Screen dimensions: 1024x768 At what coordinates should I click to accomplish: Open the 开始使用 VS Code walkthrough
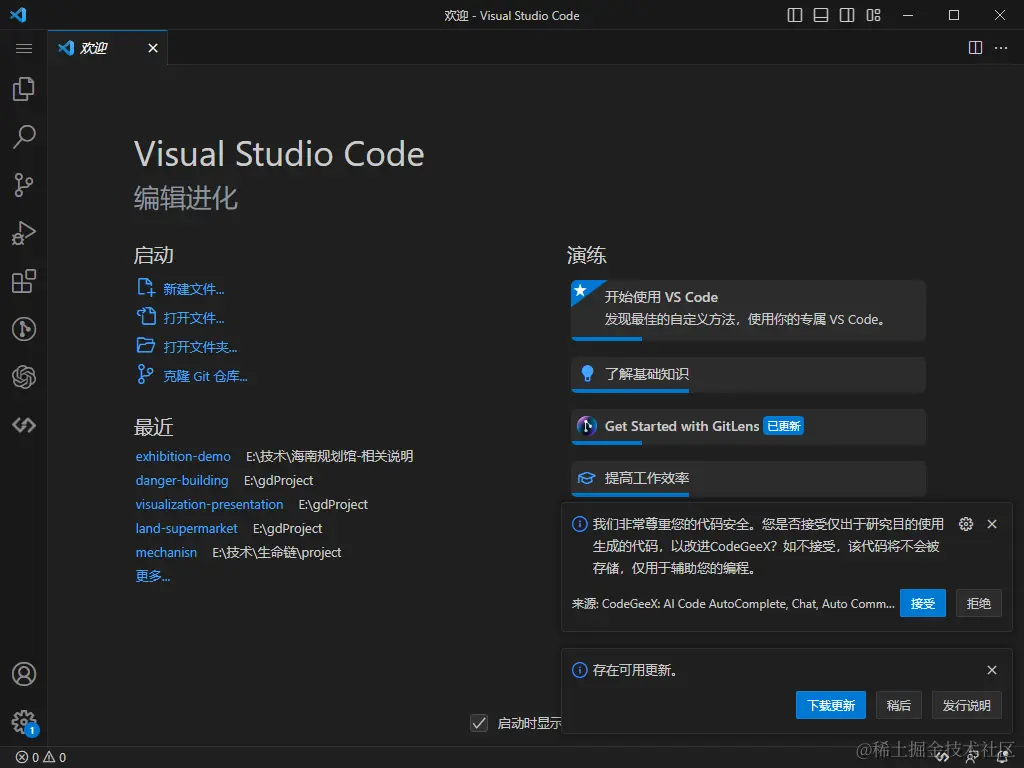(x=748, y=310)
